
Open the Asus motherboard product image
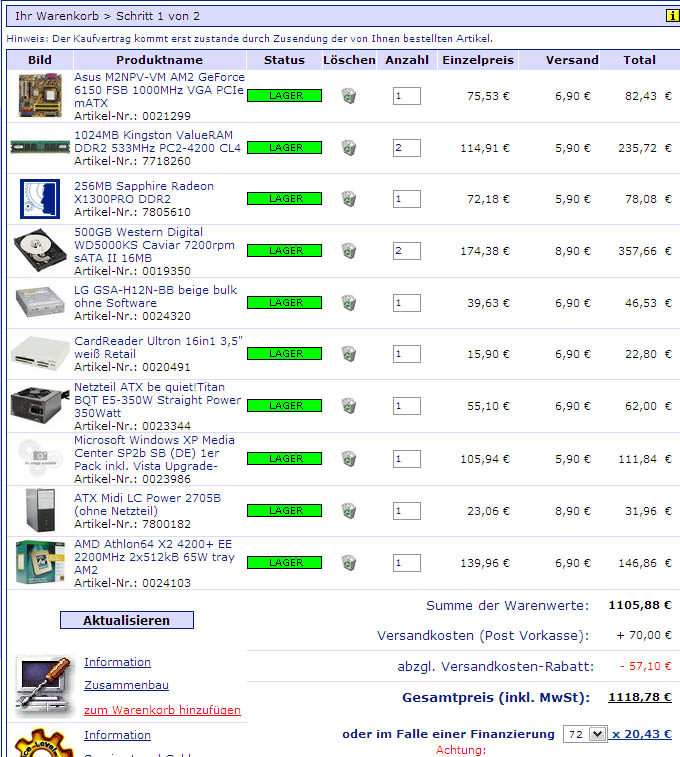40,95
